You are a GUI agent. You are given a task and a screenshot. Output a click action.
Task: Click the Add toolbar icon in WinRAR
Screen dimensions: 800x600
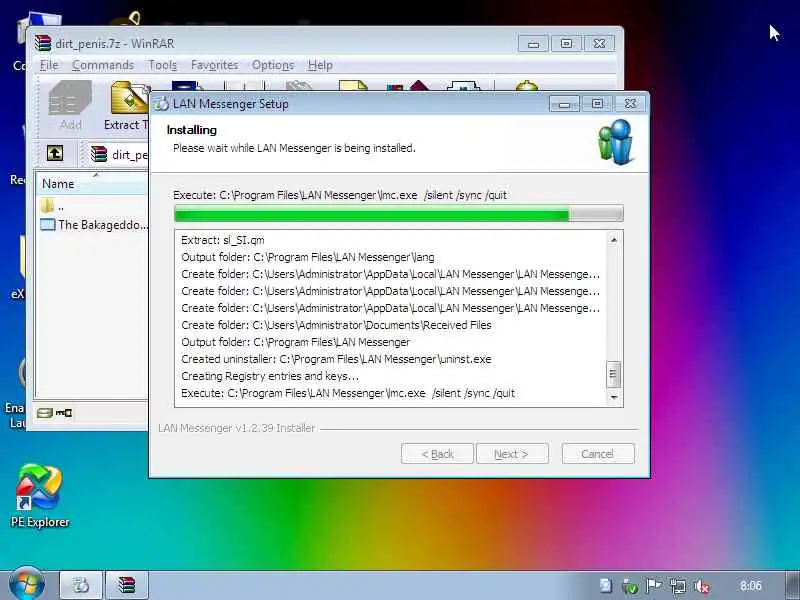[x=70, y=105]
